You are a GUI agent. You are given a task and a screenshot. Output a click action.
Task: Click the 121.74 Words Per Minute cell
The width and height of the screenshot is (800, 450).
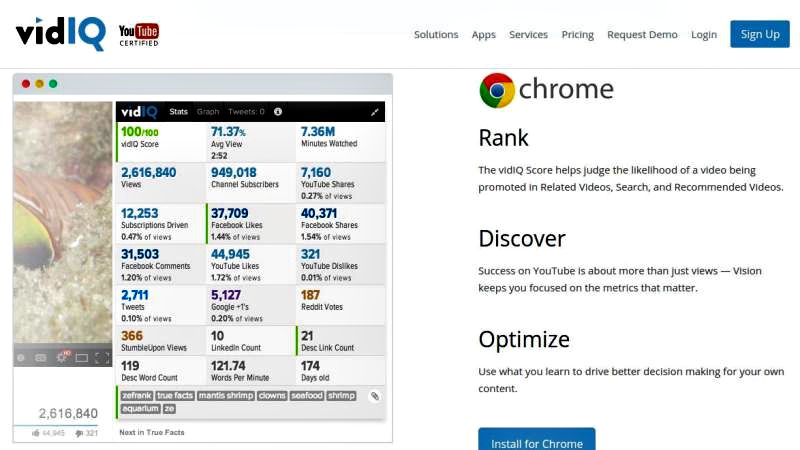pyautogui.click(x=251, y=371)
